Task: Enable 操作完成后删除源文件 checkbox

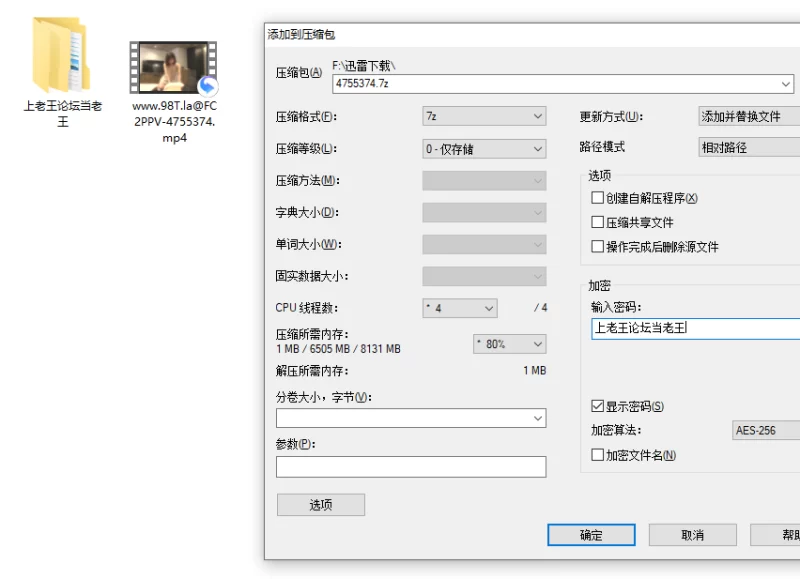Action: point(598,246)
